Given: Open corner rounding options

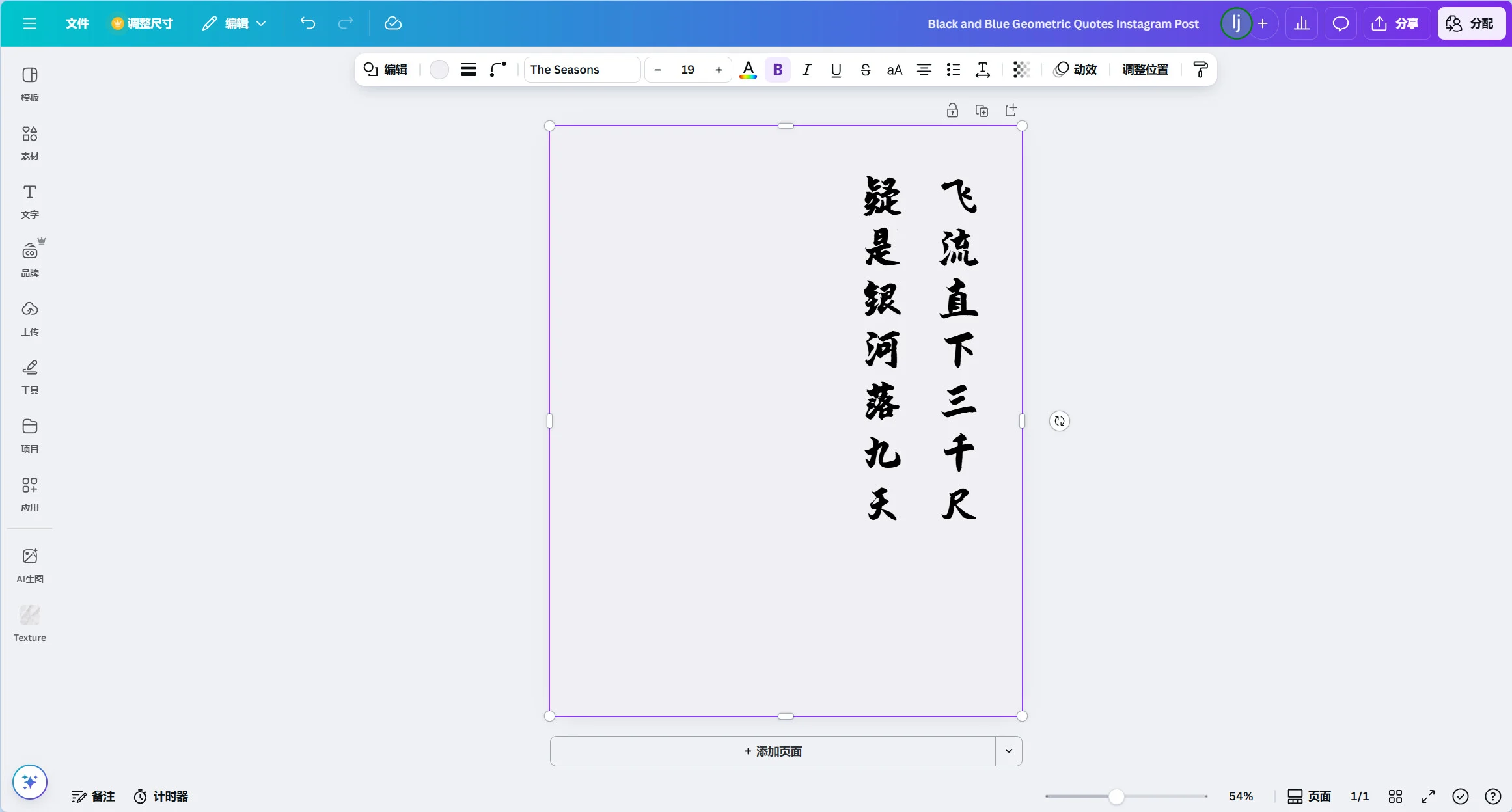Looking at the screenshot, I should tap(498, 70).
